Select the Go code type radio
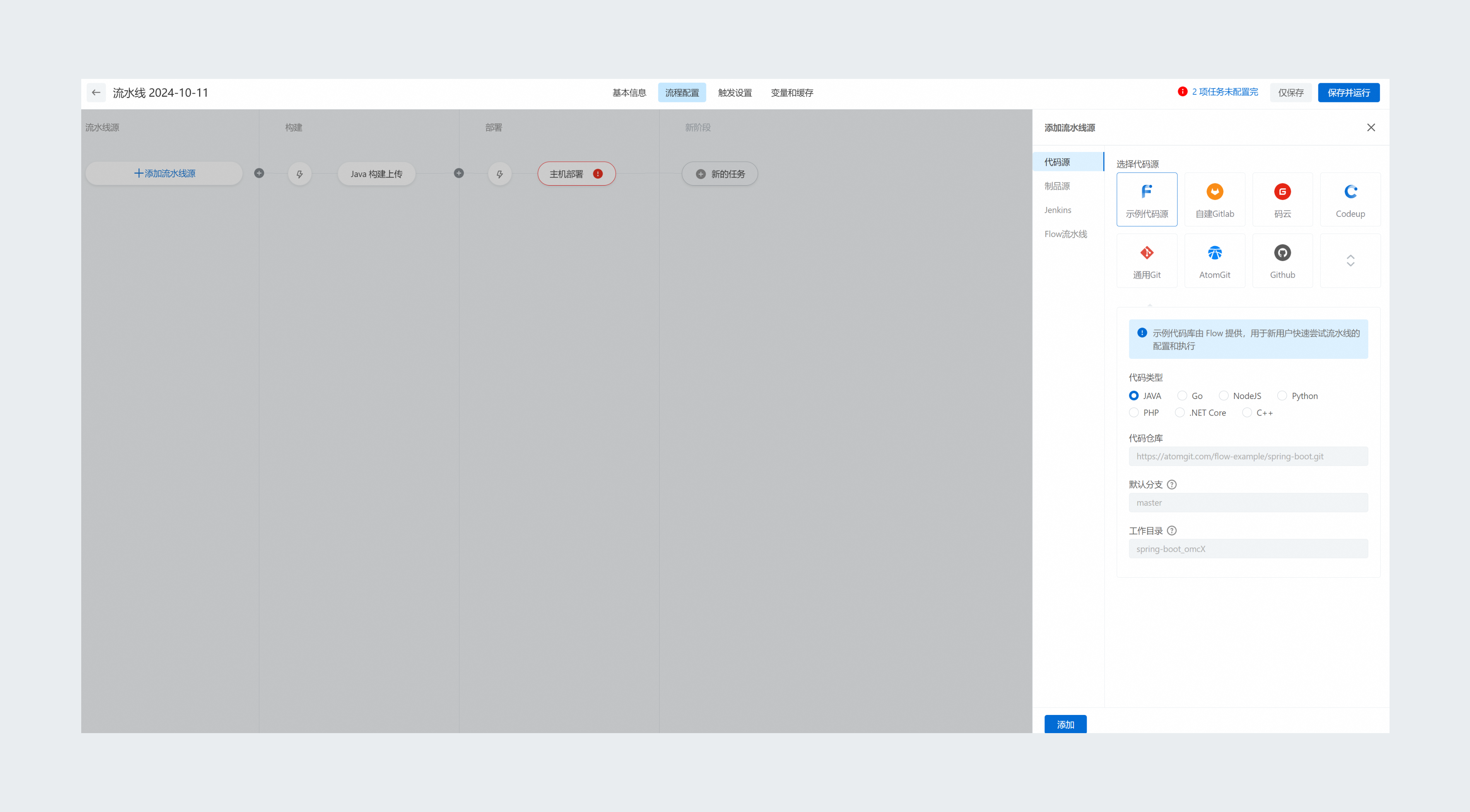Viewport: 1470px width, 812px height. (x=1182, y=396)
